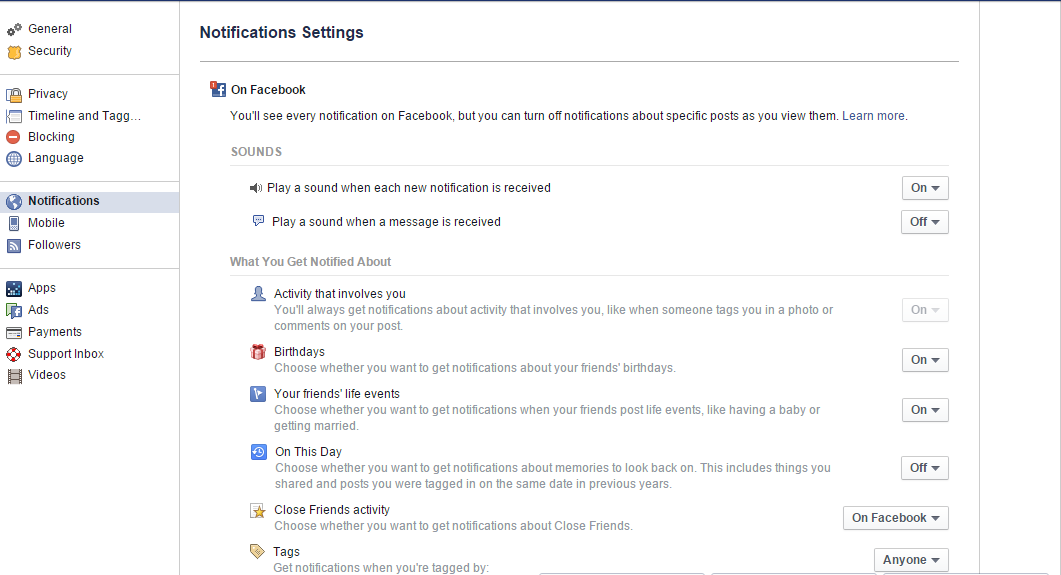Viewport: 1061px width, 575px height.
Task: Click 'Play a sound when each new notification is received'
Action: coord(409,188)
